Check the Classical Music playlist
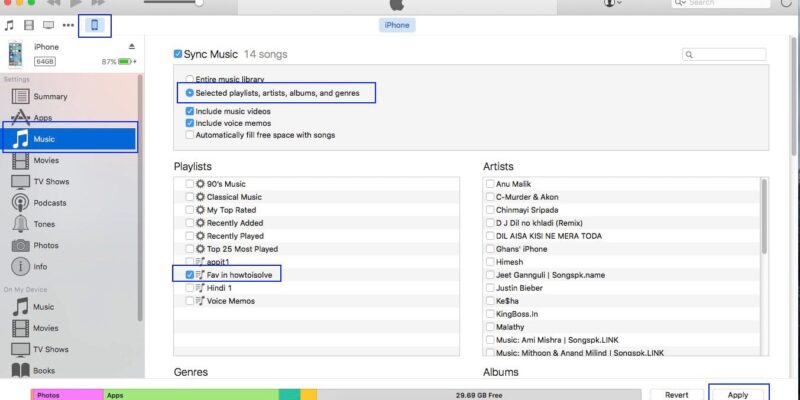The width and height of the screenshot is (800, 400). pos(189,197)
